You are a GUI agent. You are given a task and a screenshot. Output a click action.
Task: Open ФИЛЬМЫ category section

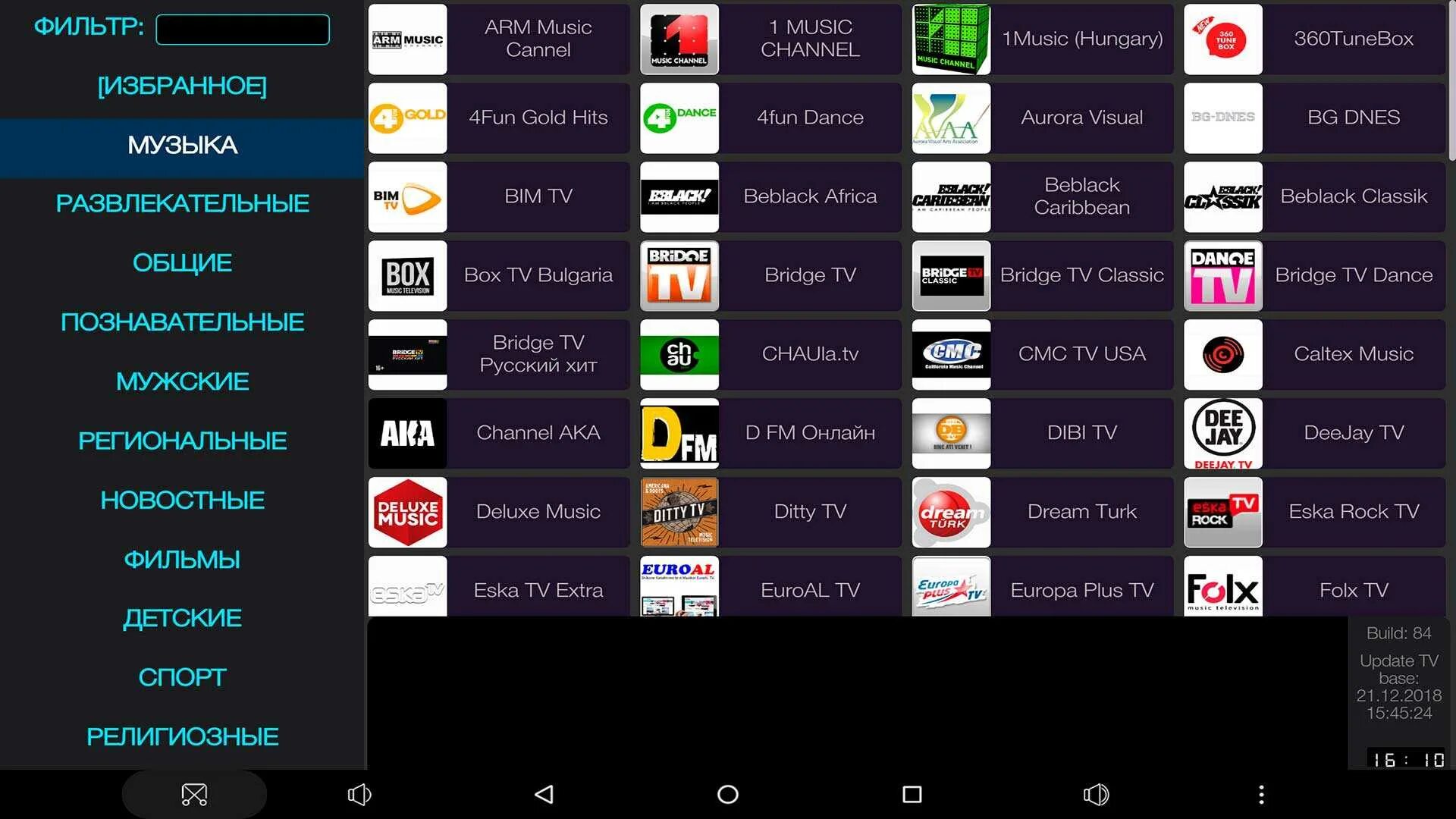click(x=181, y=559)
